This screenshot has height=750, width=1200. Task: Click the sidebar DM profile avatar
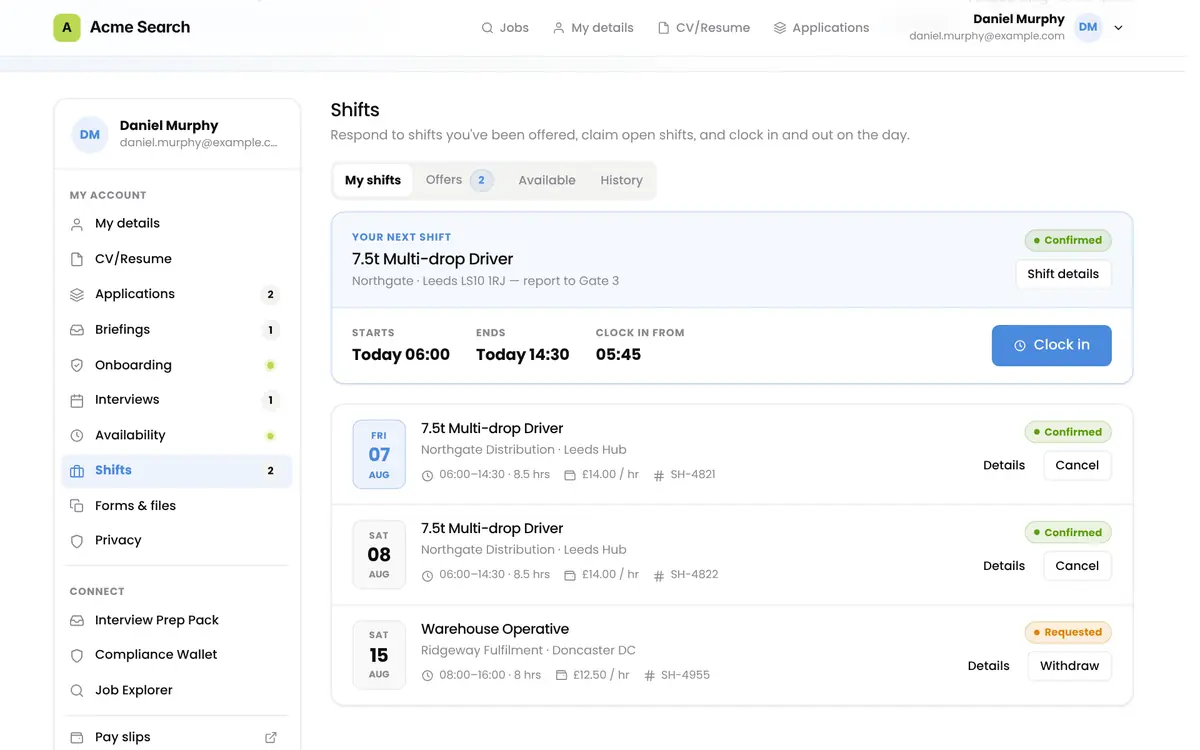pyautogui.click(x=90, y=135)
